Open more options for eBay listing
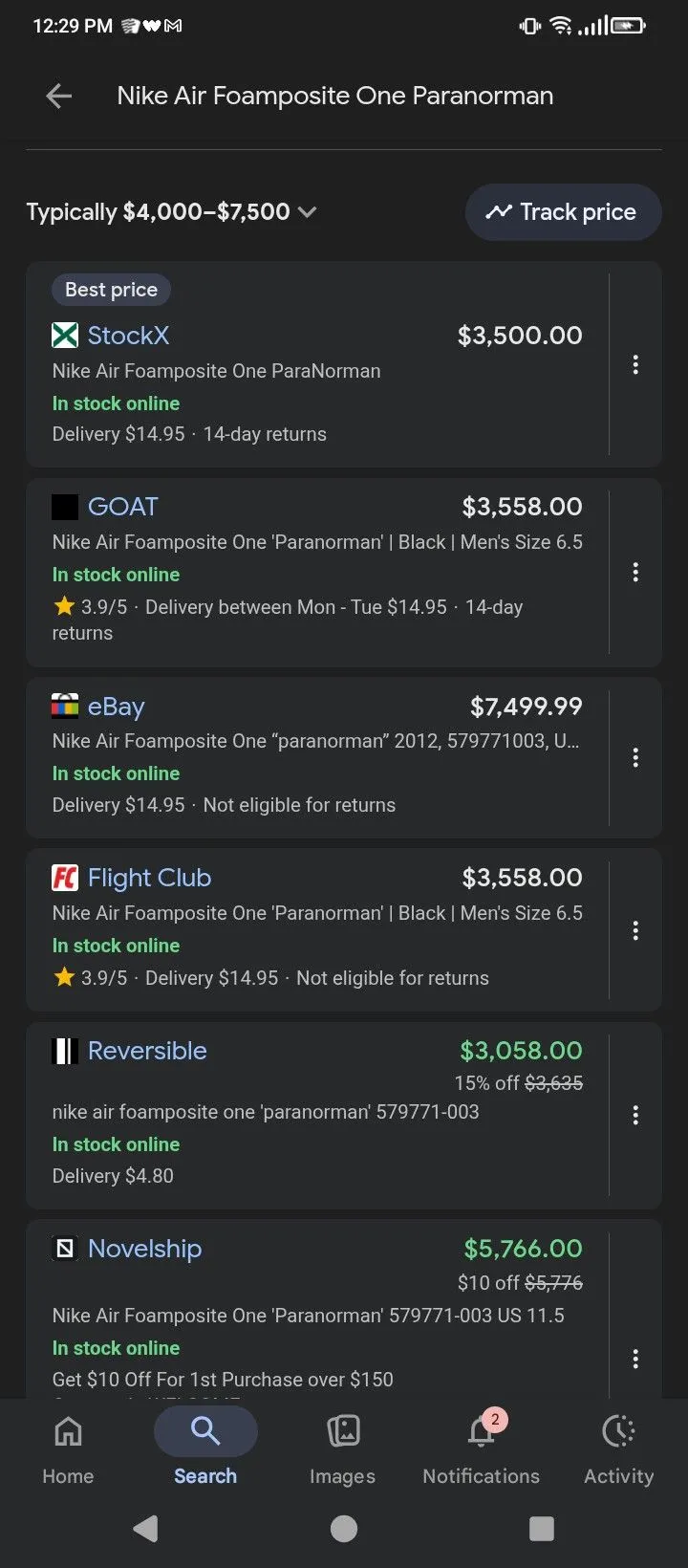 (x=635, y=757)
